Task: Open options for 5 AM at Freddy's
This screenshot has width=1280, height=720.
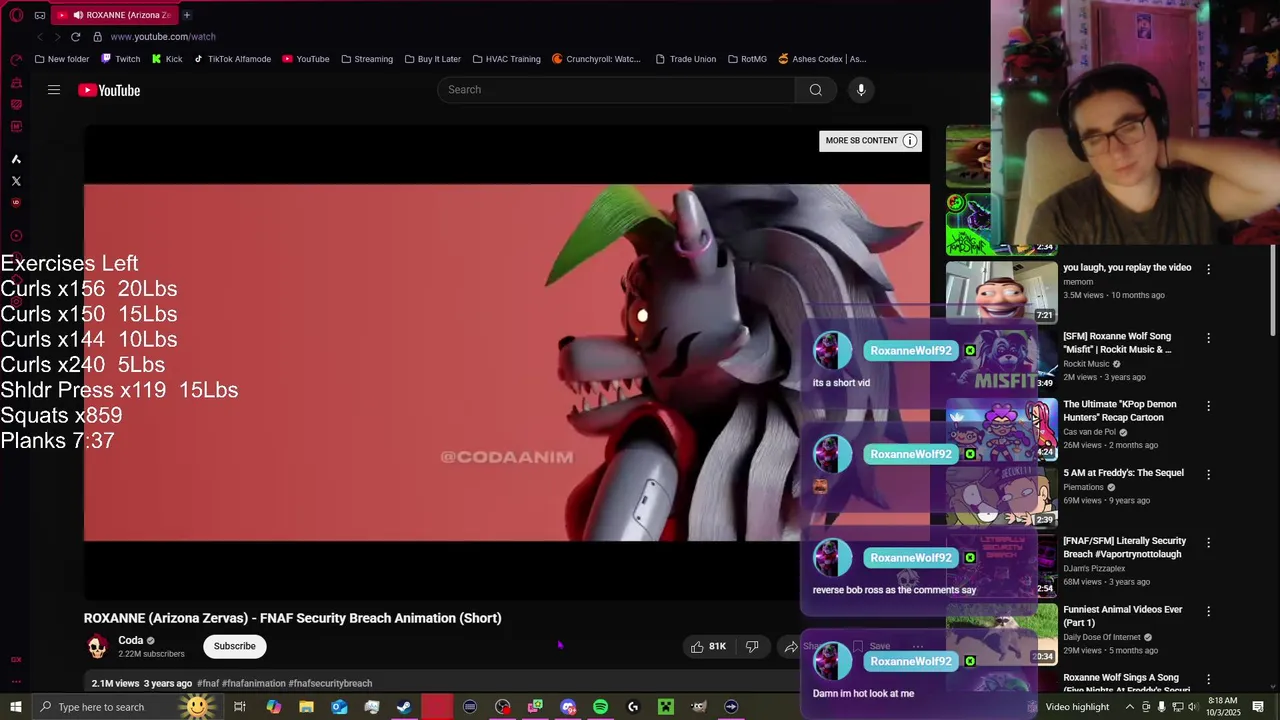Action: pyautogui.click(x=1208, y=474)
